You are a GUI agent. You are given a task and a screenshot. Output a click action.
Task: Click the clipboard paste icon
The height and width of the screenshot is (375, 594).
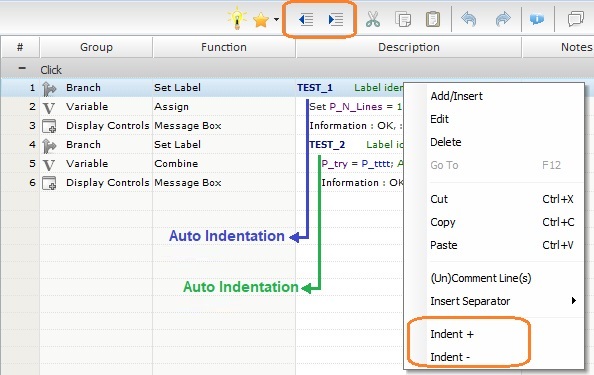pos(433,19)
